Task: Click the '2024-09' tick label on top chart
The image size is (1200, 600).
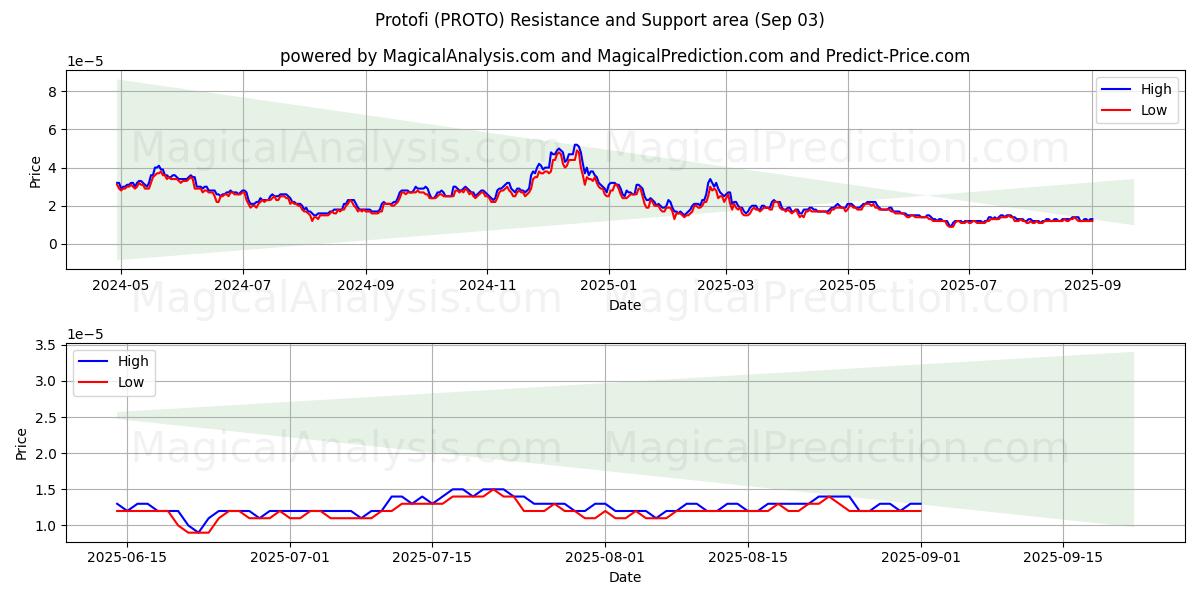Action: point(365,285)
